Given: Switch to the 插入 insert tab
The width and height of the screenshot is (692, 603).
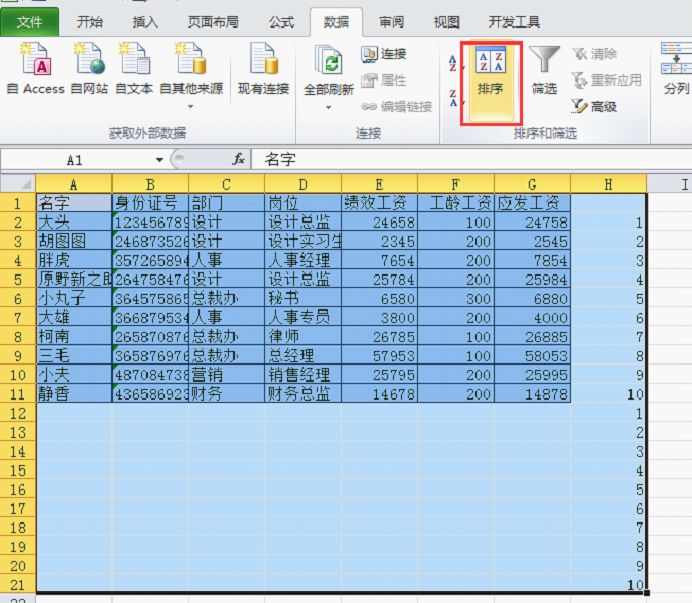Looking at the screenshot, I should pos(145,22).
